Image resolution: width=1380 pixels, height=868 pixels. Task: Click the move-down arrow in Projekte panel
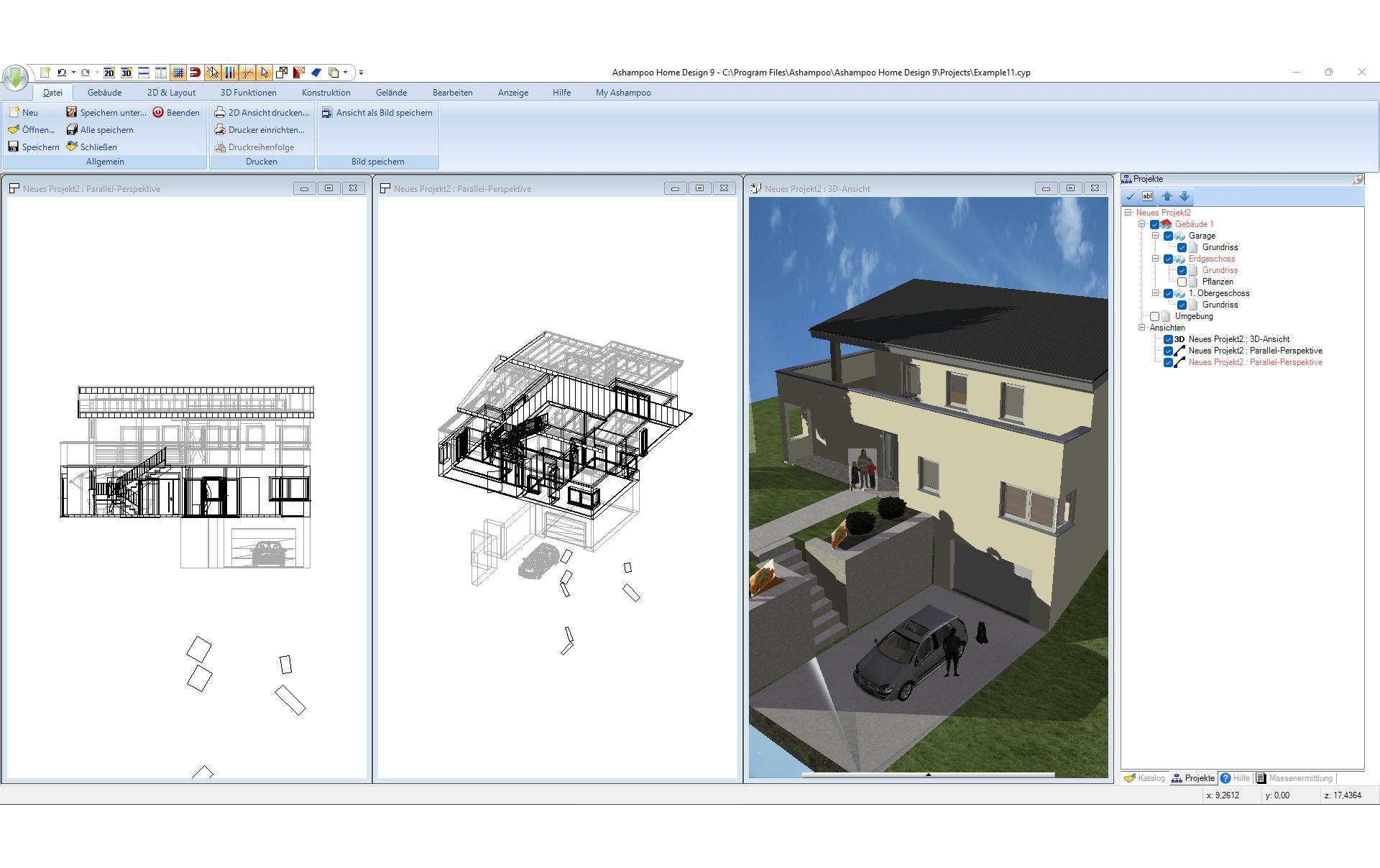(1184, 196)
